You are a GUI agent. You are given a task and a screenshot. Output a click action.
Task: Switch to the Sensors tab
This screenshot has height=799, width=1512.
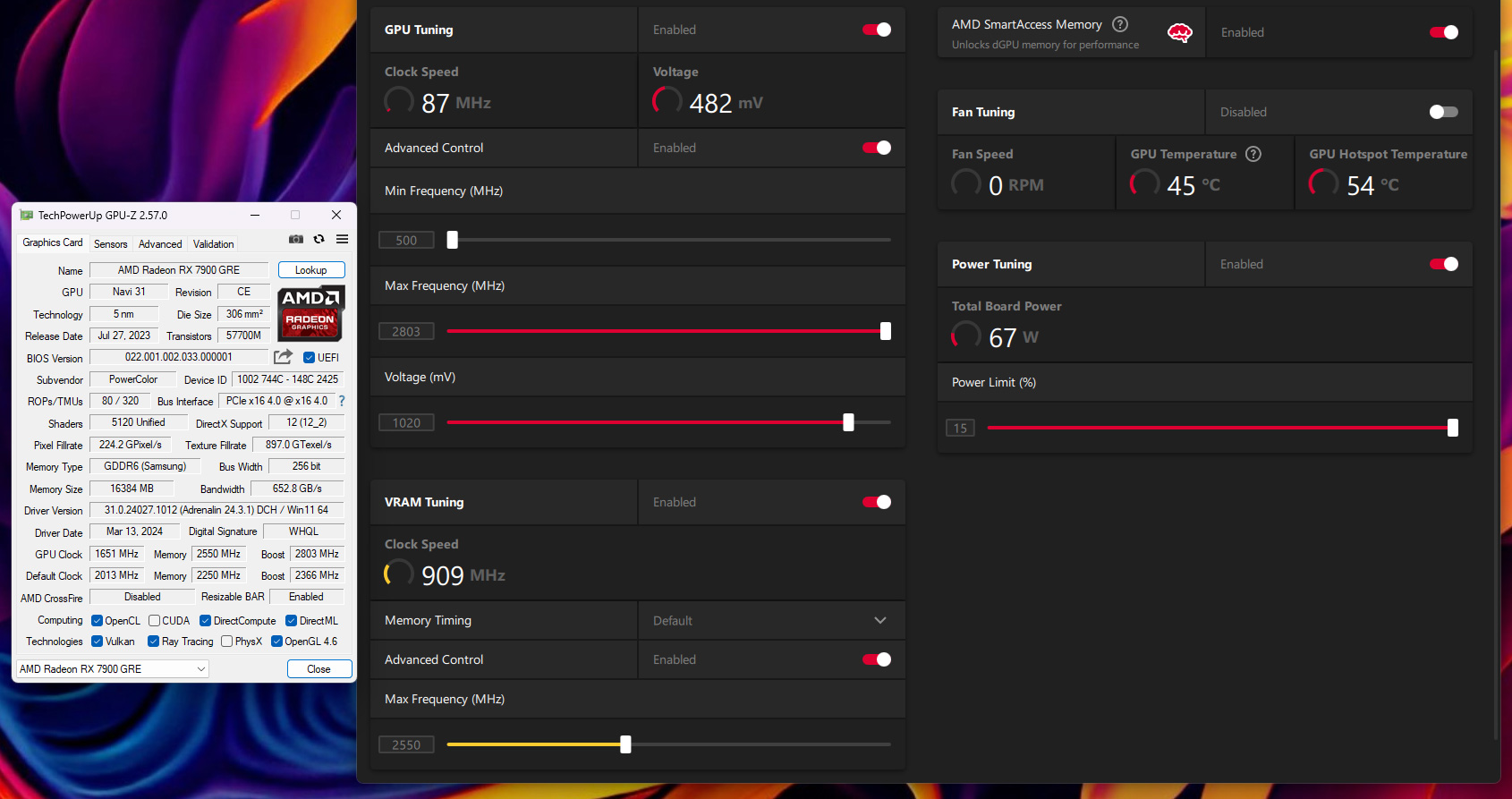tap(111, 244)
